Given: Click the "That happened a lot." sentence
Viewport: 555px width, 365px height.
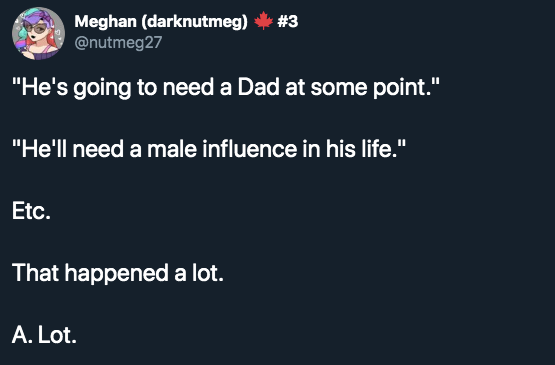Looking at the screenshot, I should pos(118,273).
